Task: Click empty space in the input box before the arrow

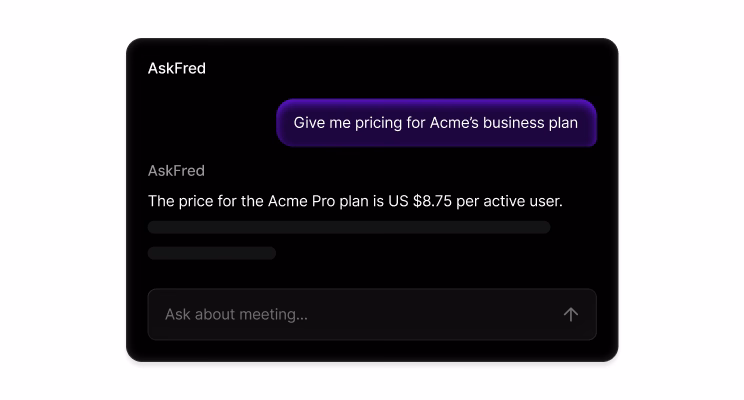Action: point(450,314)
